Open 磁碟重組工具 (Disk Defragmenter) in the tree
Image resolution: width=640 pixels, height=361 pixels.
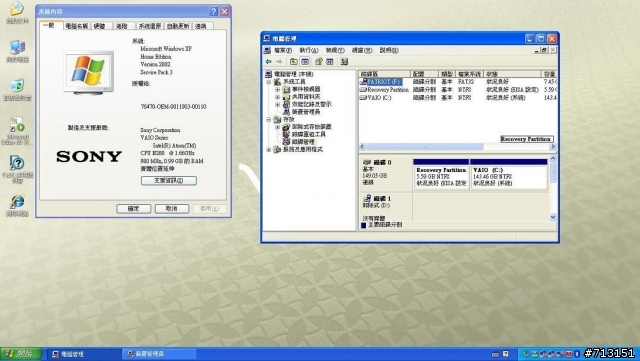point(309,134)
